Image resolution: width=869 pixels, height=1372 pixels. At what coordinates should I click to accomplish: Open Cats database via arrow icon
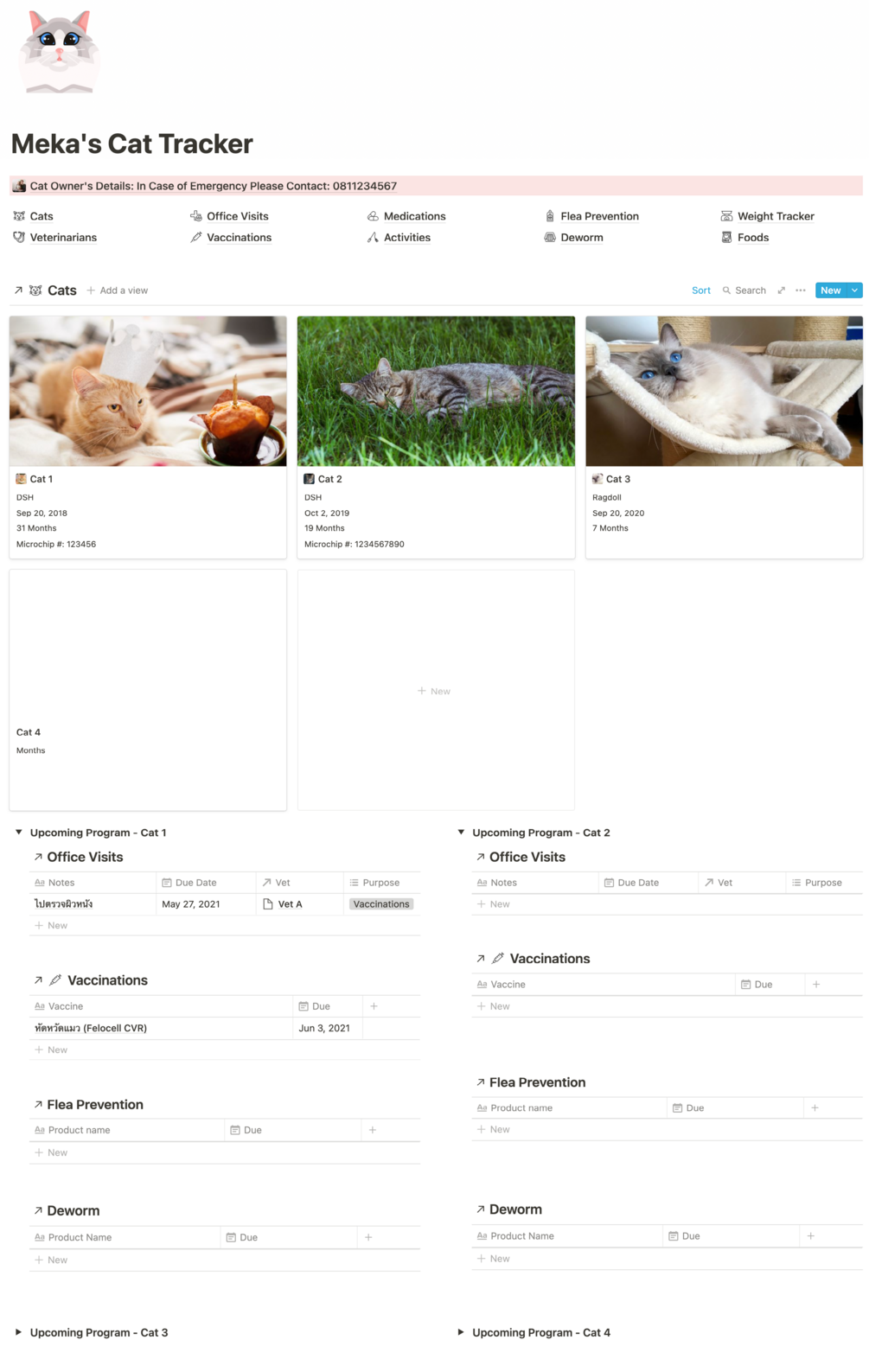click(x=18, y=290)
